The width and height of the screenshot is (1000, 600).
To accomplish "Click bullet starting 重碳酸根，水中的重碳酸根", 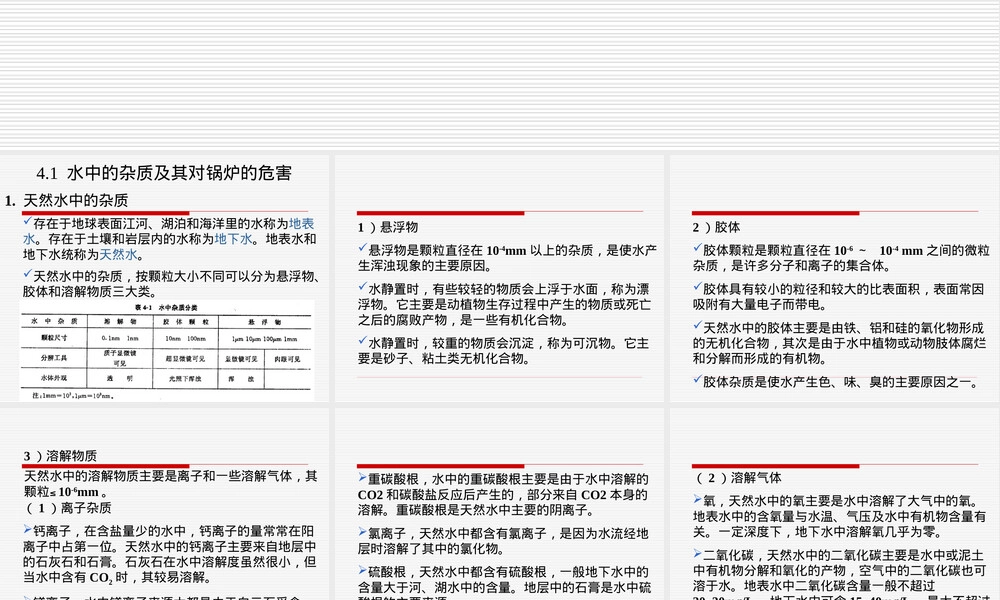I will point(503,494).
